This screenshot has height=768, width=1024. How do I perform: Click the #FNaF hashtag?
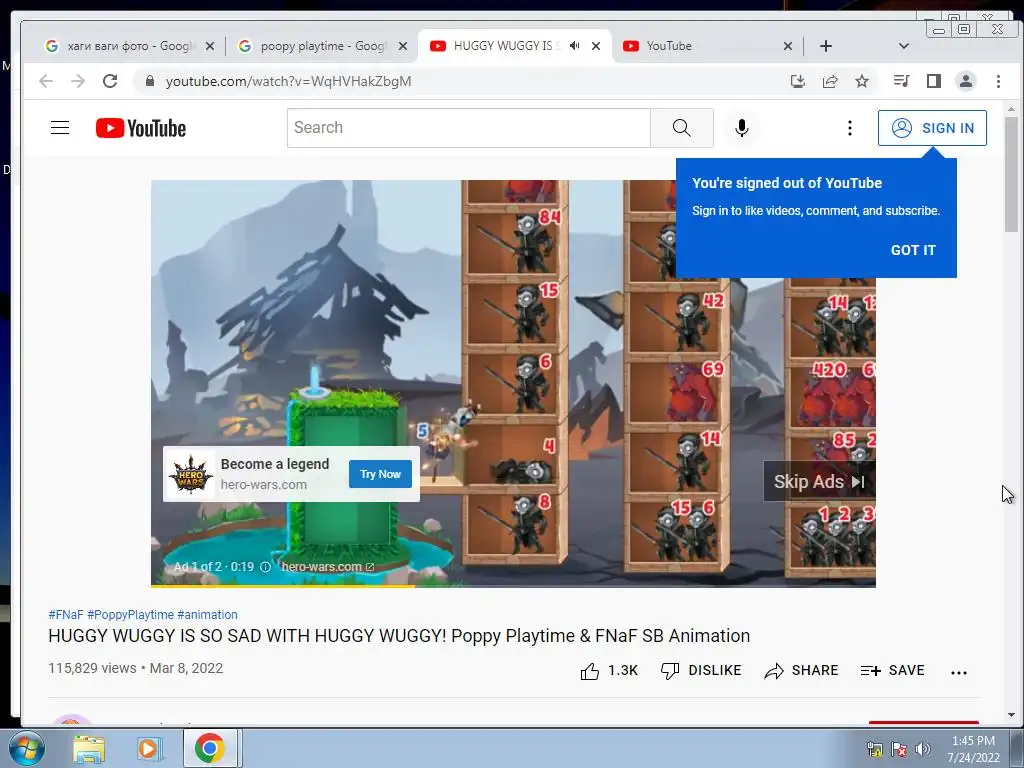[66, 615]
